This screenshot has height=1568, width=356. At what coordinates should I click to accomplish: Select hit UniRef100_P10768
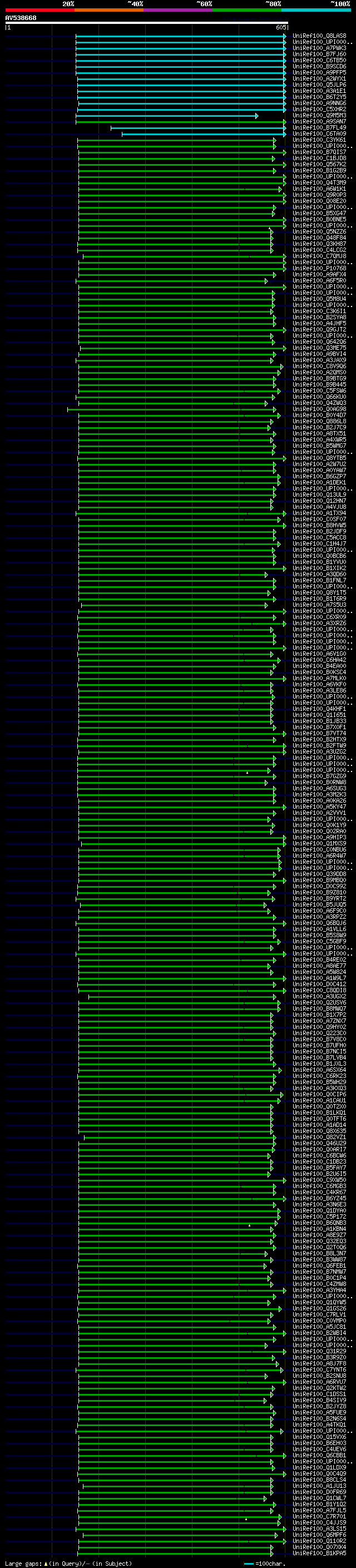(x=319, y=269)
